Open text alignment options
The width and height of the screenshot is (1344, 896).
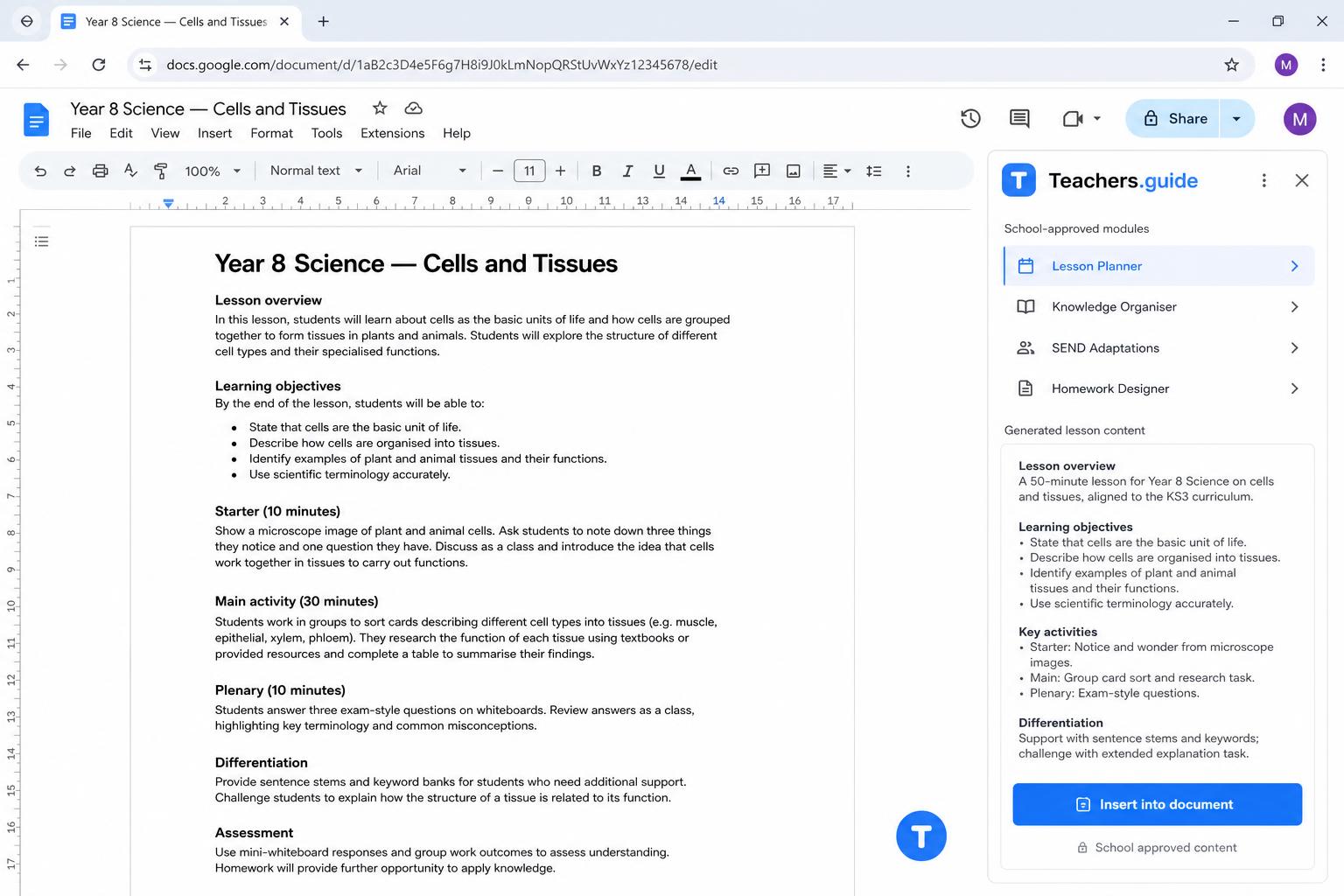coord(836,171)
